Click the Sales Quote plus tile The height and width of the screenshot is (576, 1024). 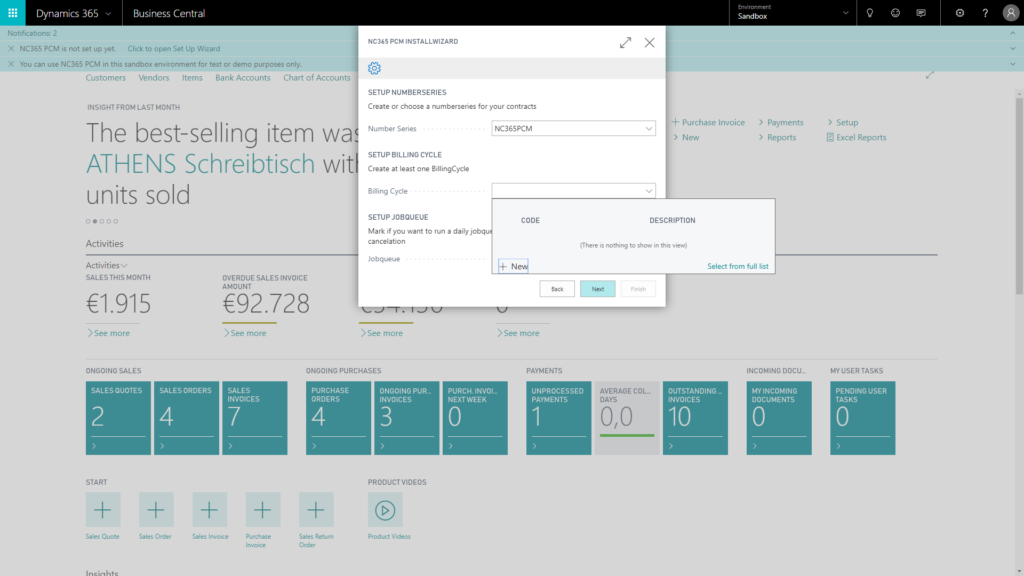[103, 509]
